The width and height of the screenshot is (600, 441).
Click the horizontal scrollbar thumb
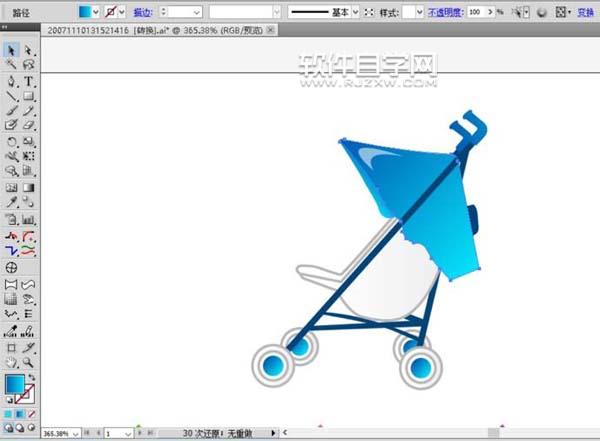[494, 433]
